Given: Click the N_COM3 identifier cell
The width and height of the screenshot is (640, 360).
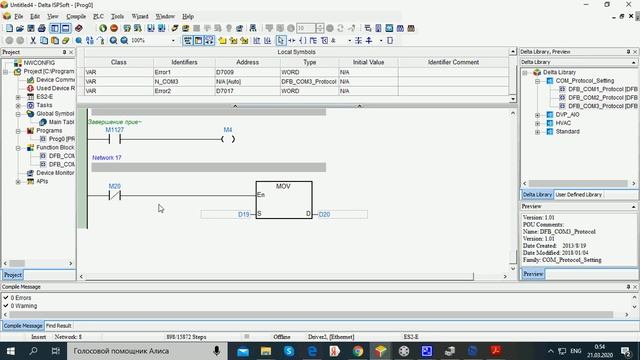Looking at the screenshot, I should click(x=184, y=82).
